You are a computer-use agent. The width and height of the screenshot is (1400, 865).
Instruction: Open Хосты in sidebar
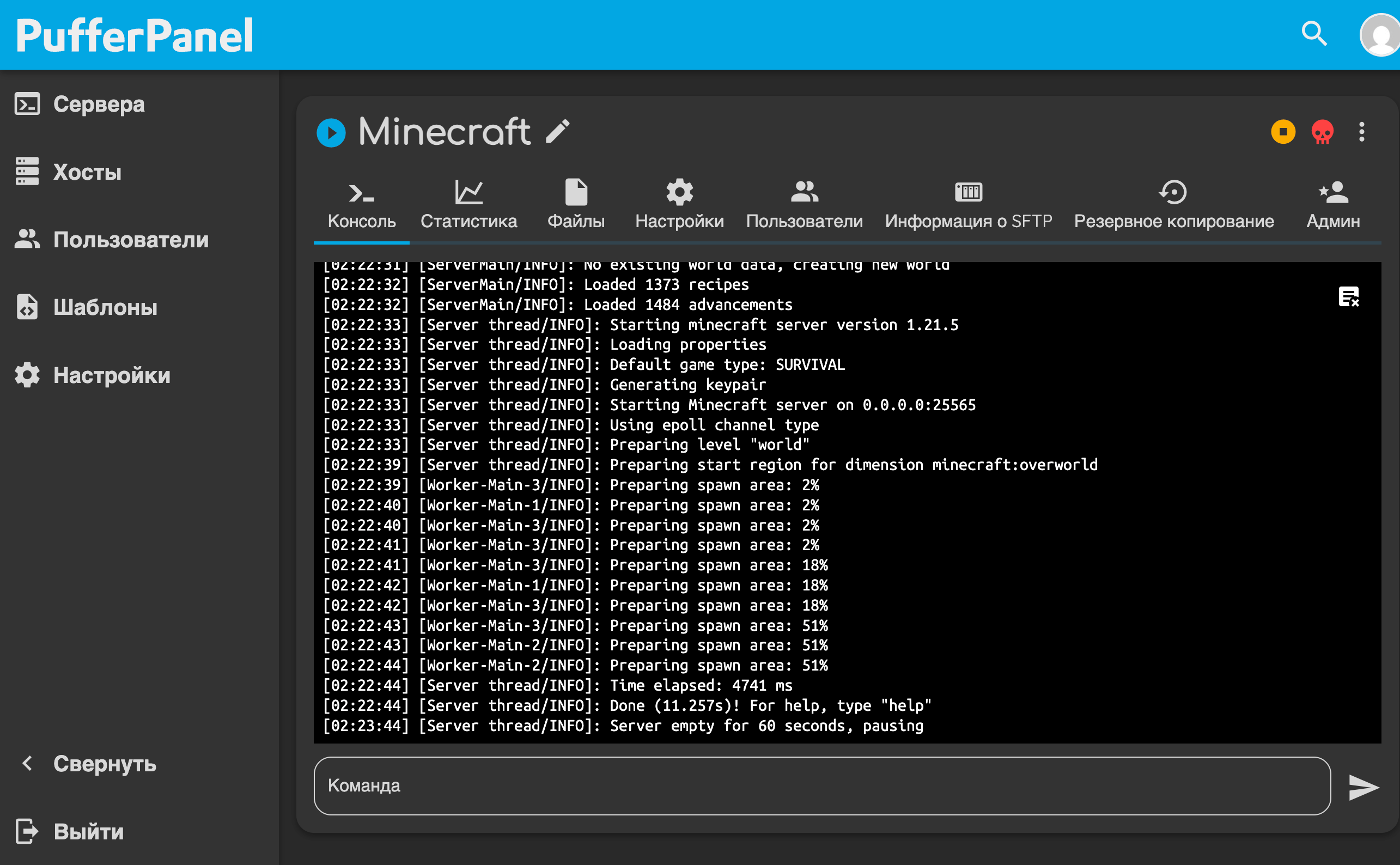pos(139,172)
